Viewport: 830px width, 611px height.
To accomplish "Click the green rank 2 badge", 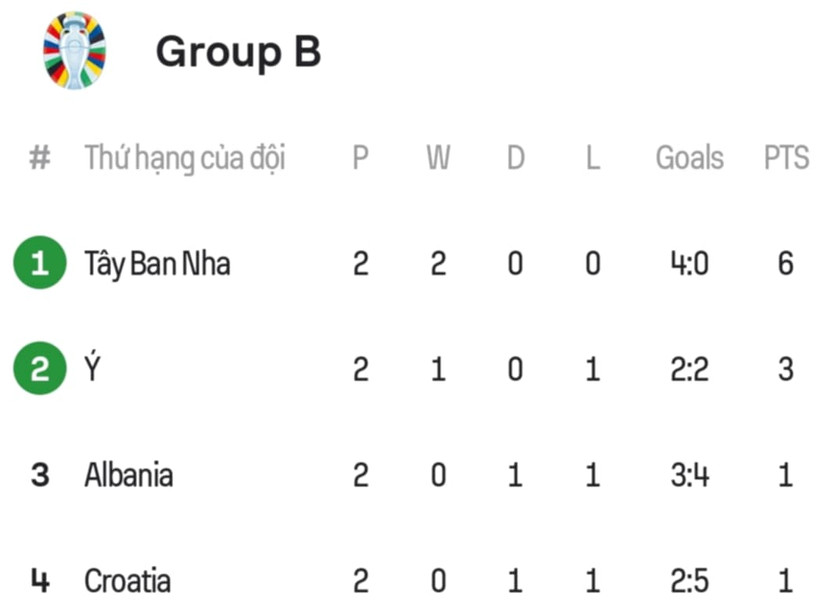I will pyautogui.click(x=40, y=369).
